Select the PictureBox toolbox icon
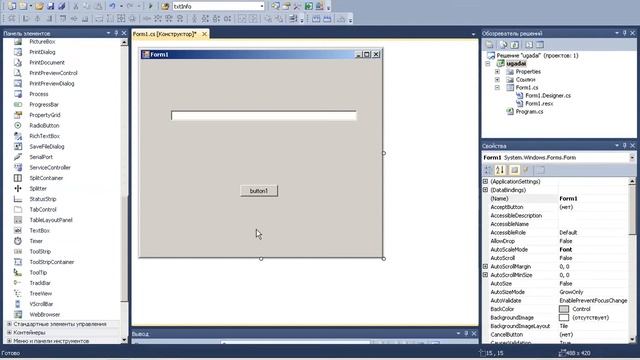The width and height of the screenshot is (640, 360). click(18, 42)
